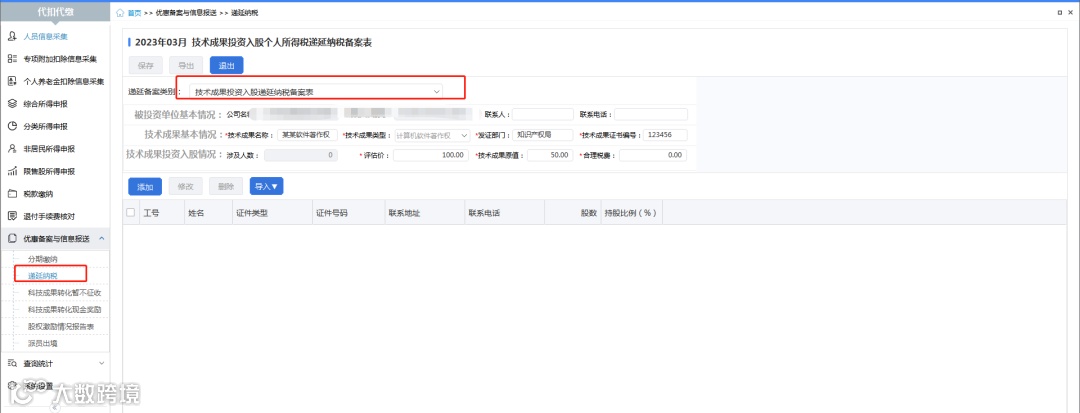Click 递延纳税 in the breadcrumb

(x=246, y=13)
